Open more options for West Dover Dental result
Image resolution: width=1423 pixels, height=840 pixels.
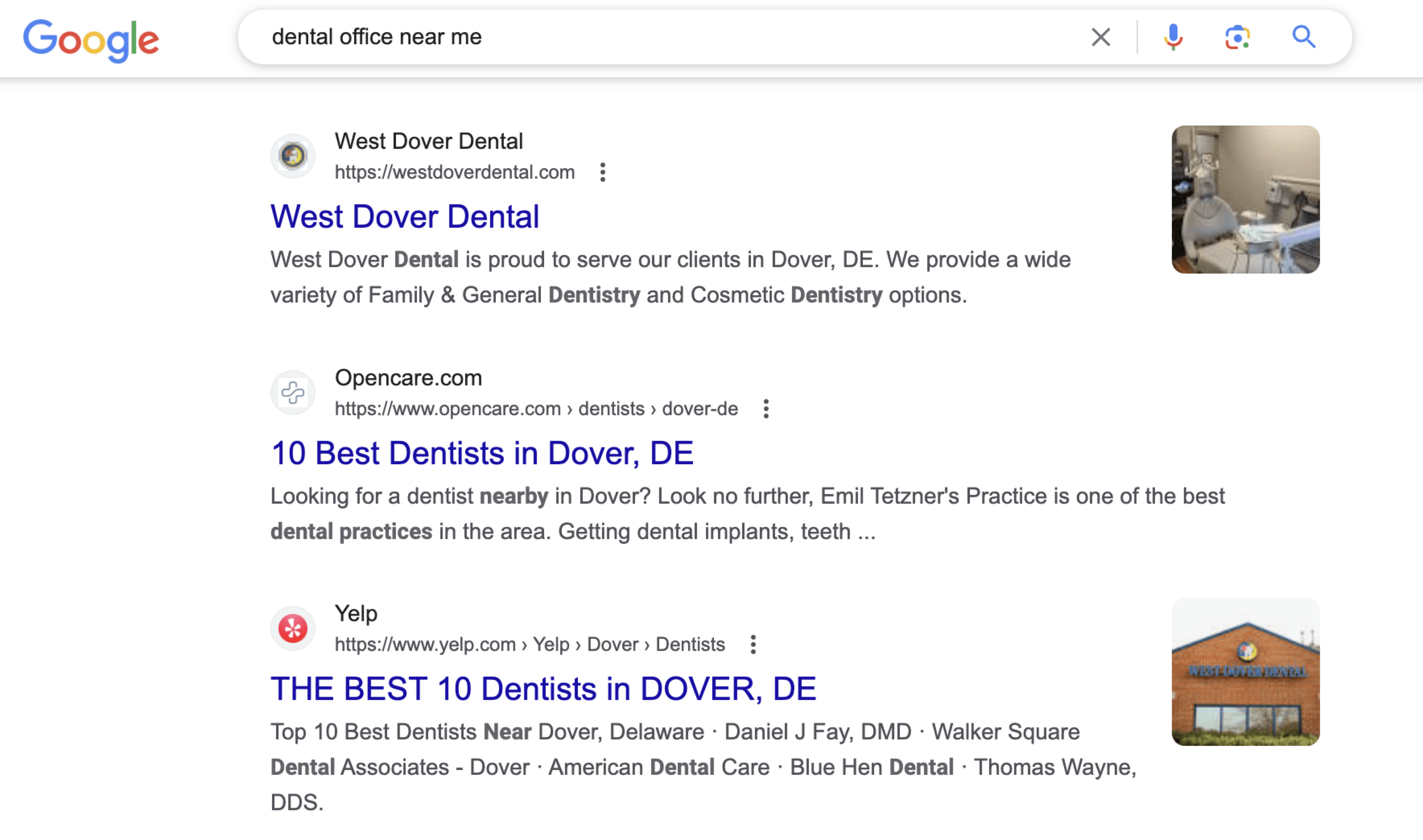tap(602, 172)
